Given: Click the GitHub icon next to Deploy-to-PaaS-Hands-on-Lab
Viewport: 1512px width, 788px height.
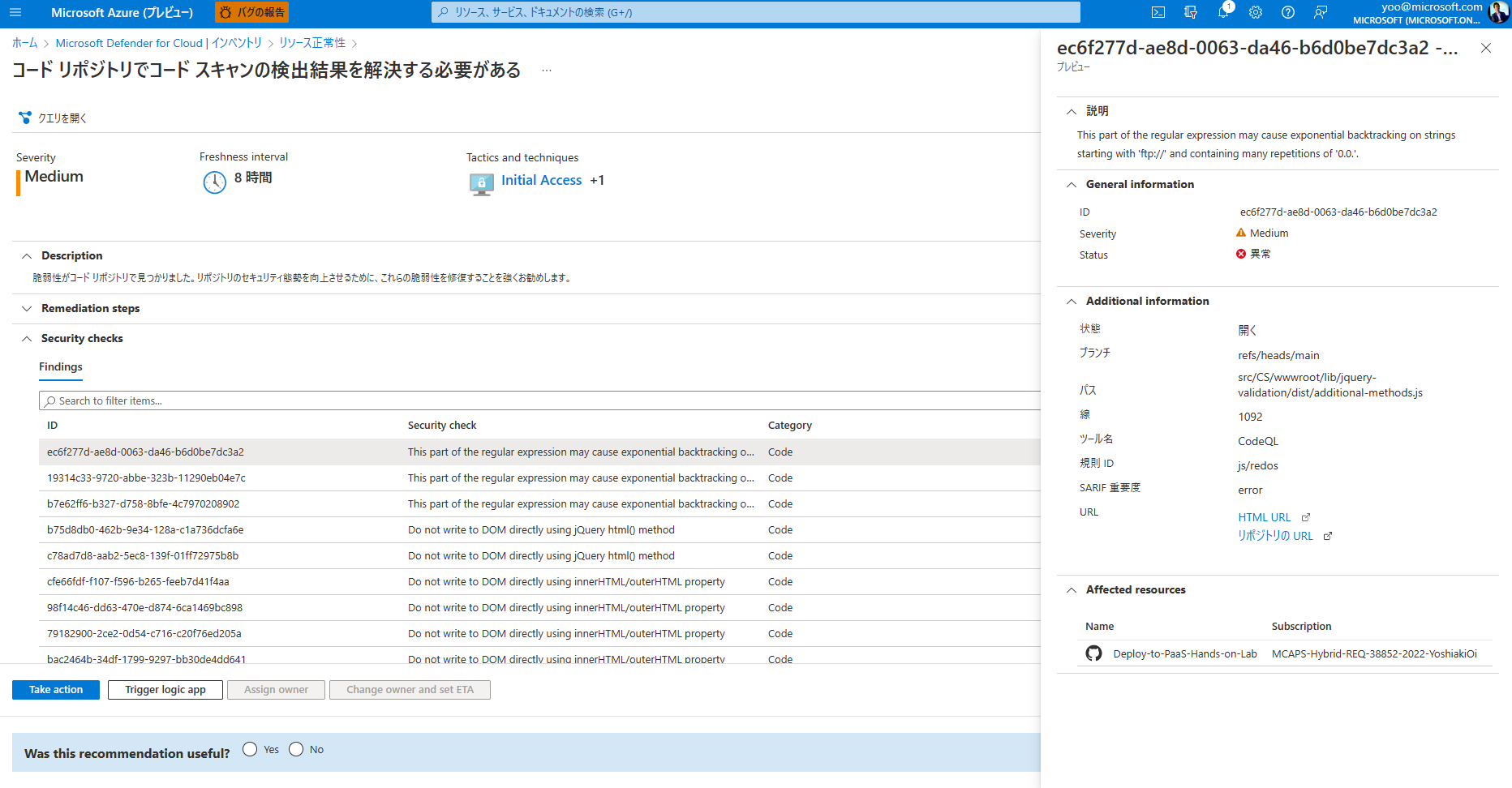Looking at the screenshot, I should point(1093,653).
